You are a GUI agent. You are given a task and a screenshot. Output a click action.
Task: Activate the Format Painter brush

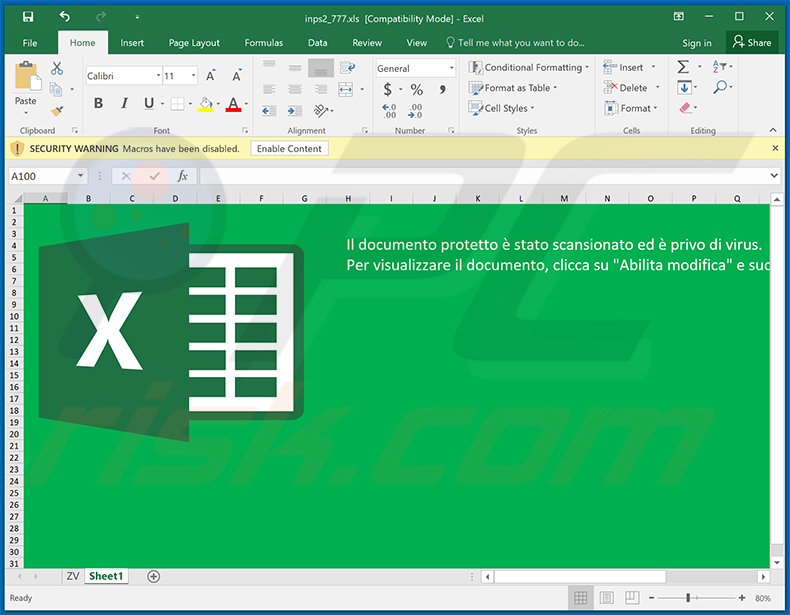tap(57, 110)
